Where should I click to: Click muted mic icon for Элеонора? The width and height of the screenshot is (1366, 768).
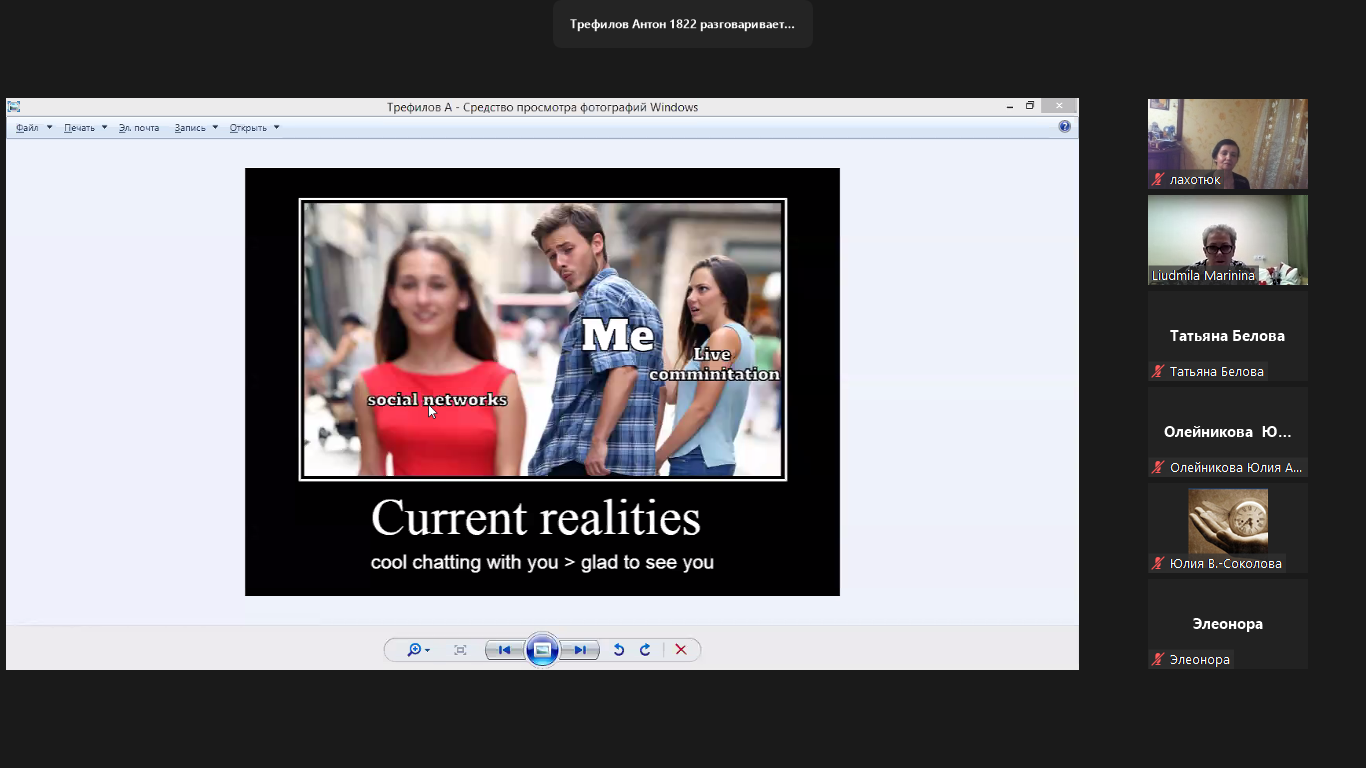tap(1159, 660)
